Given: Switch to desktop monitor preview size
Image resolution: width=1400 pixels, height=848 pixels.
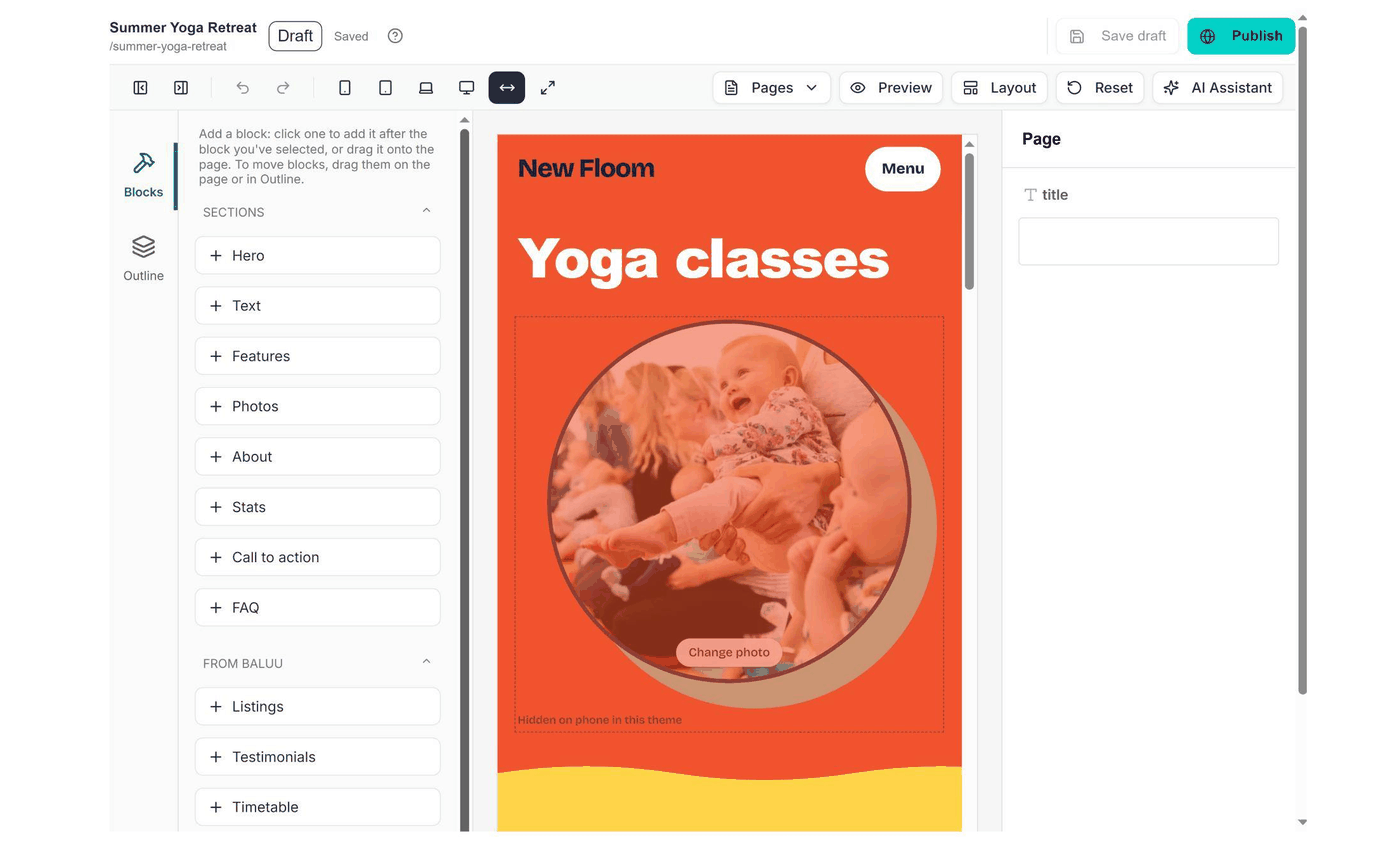Looking at the screenshot, I should (x=466, y=88).
